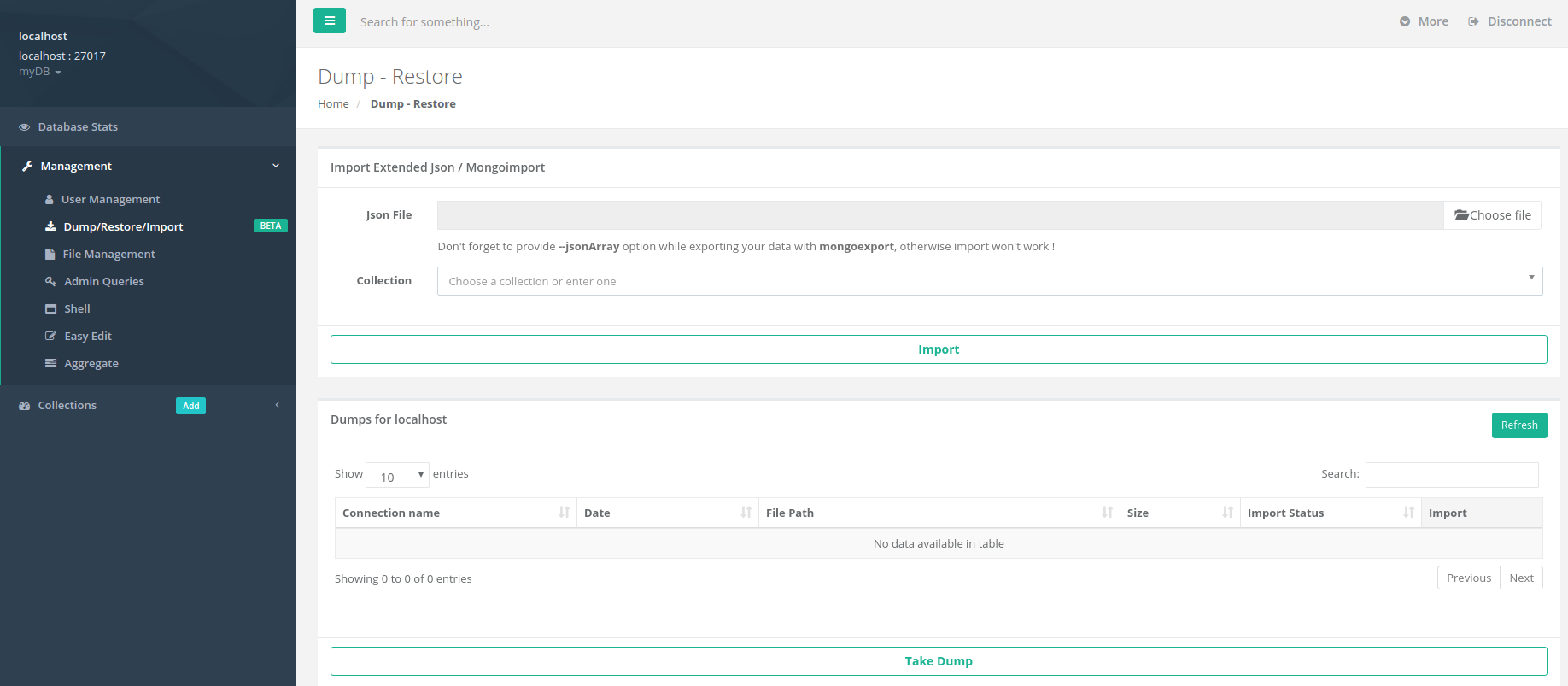1568x686 pixels.
Task: Sort table by Connection name column
Action: pos(455,513)
